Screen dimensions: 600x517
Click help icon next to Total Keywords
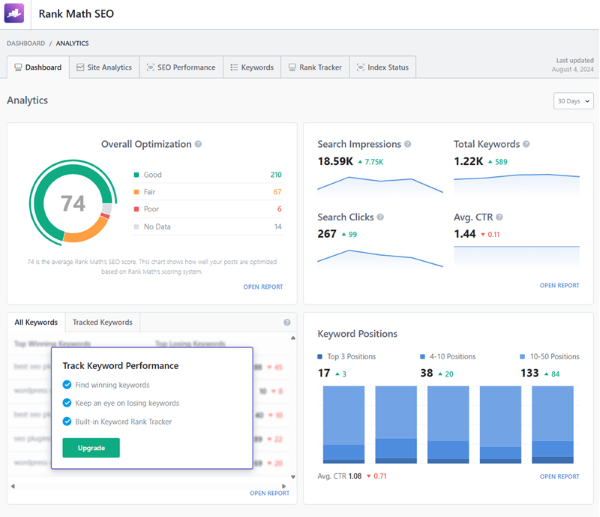click(527, 145)
